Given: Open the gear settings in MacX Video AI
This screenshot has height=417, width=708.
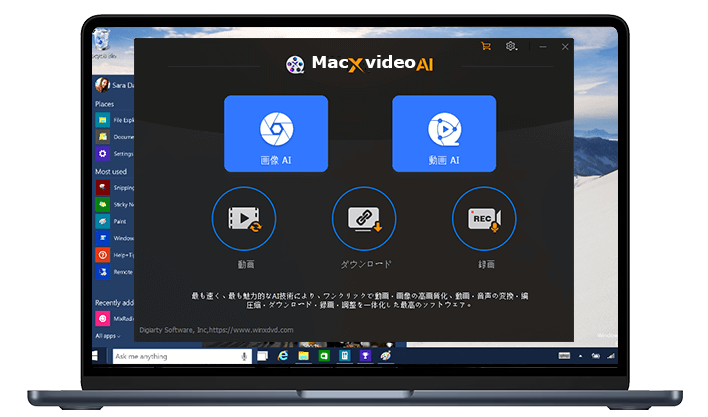Looking at the screenshot, I should (511, 46).
